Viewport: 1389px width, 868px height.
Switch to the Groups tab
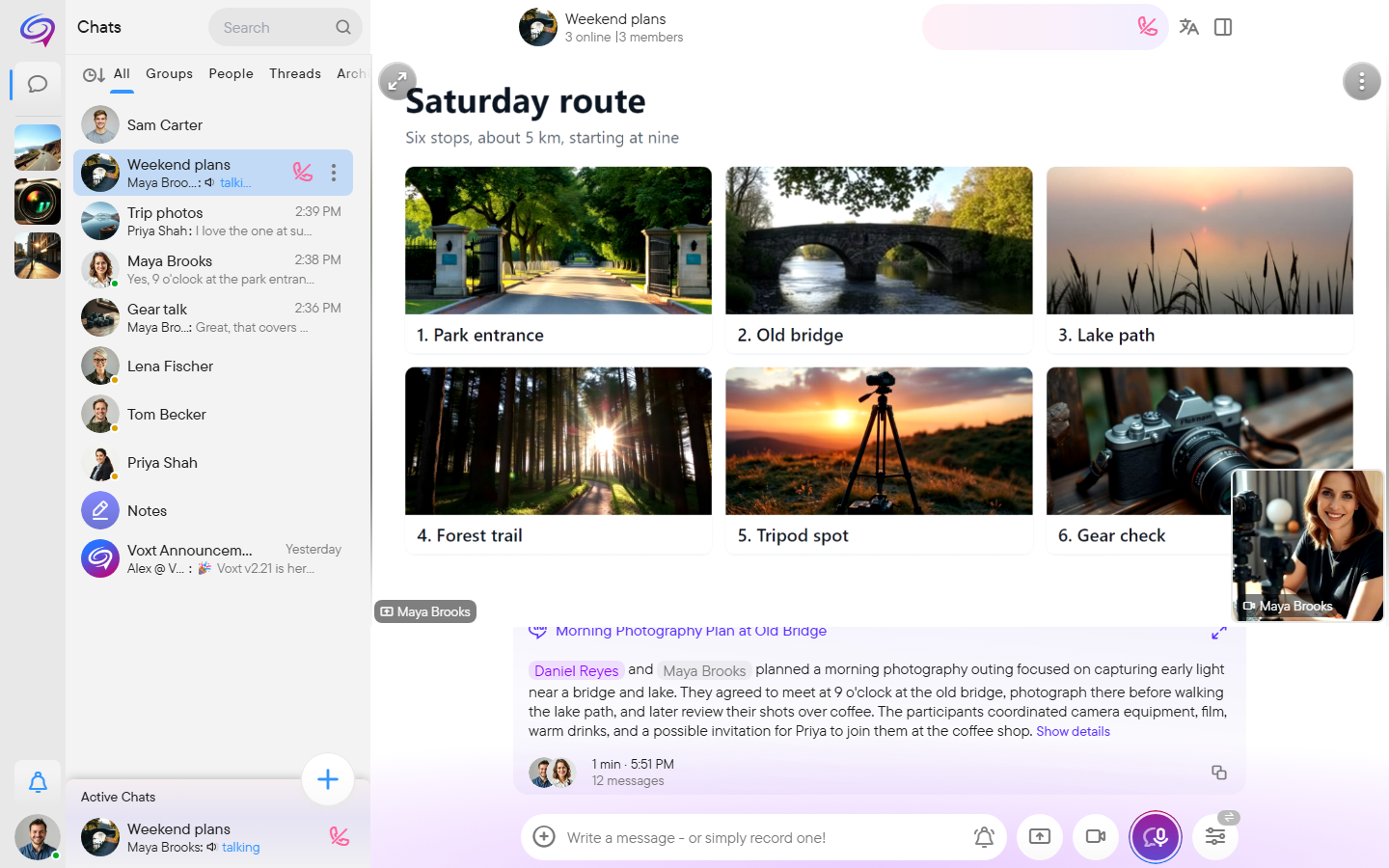(169, 73)
